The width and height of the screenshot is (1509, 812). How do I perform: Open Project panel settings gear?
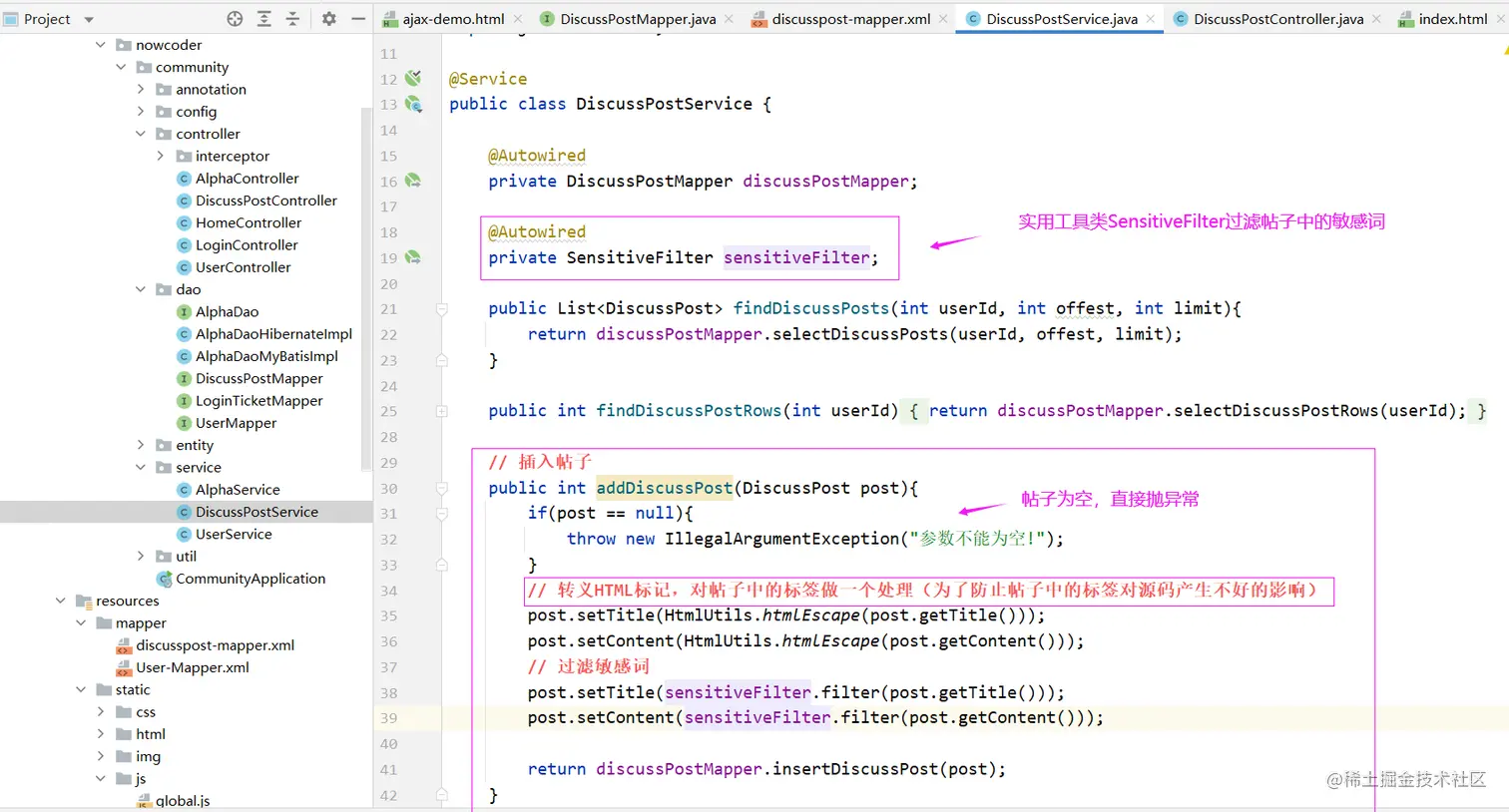pos(329,19)
